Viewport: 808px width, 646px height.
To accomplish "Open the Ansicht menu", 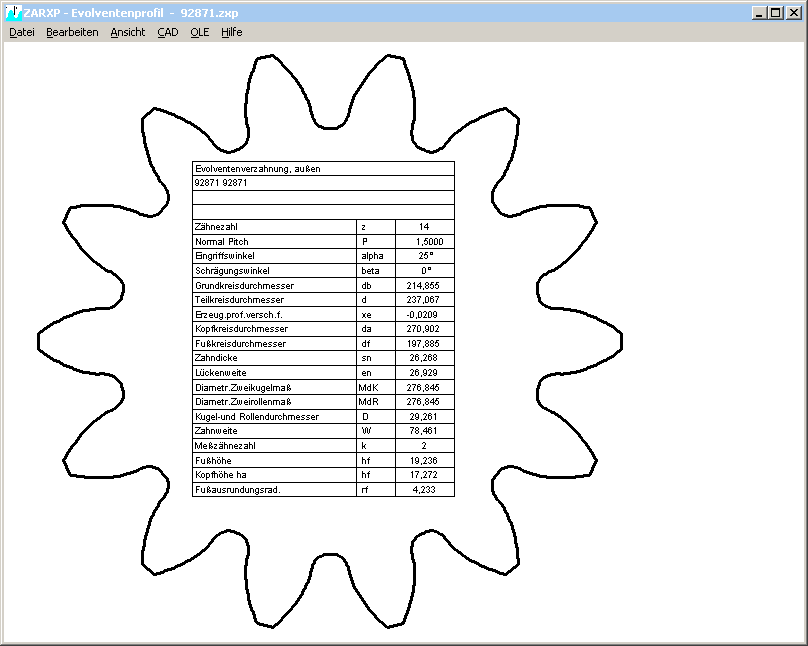I will click(128, 32).
